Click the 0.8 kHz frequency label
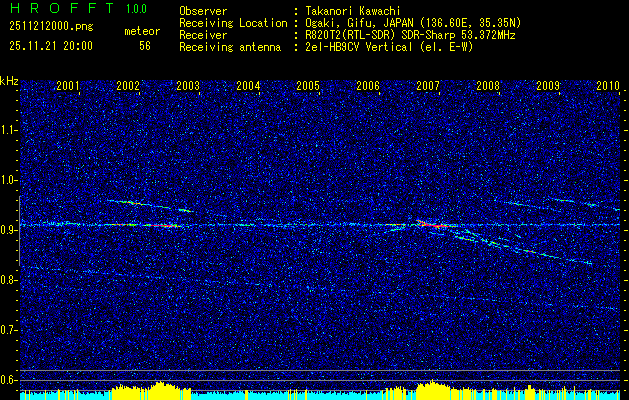This screenshot has width=629, height=400. tap(8, 280)
